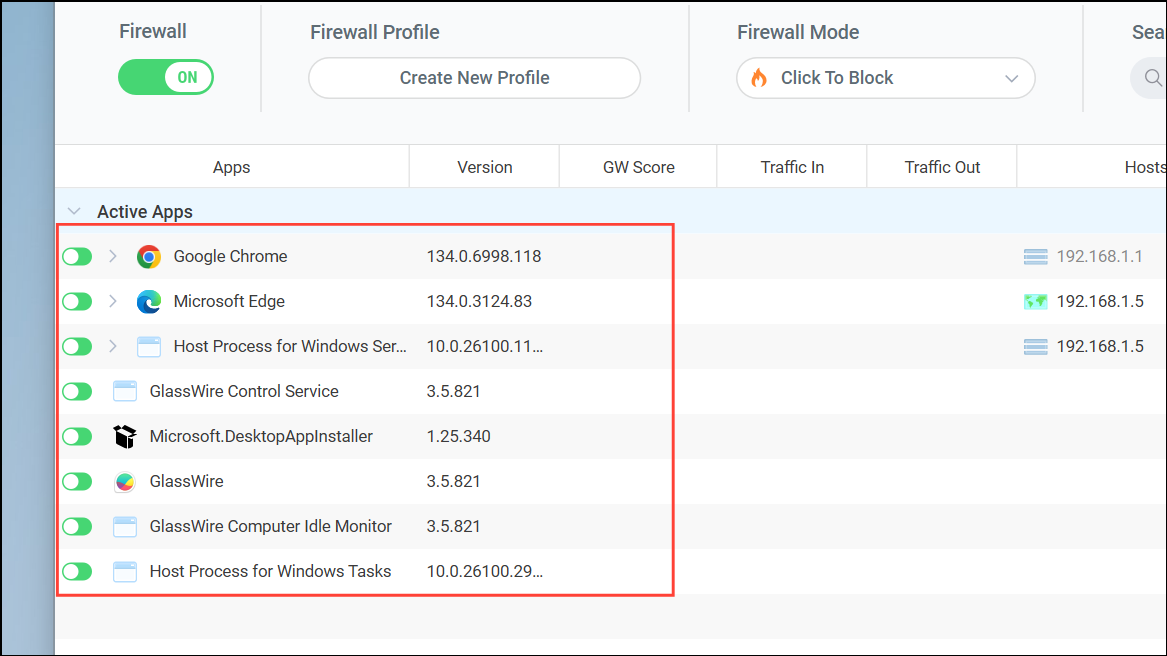Select the Traffic Out column header
This screenshot has height=656, width=1167.
pyautogui.click(x=941, y=166)
